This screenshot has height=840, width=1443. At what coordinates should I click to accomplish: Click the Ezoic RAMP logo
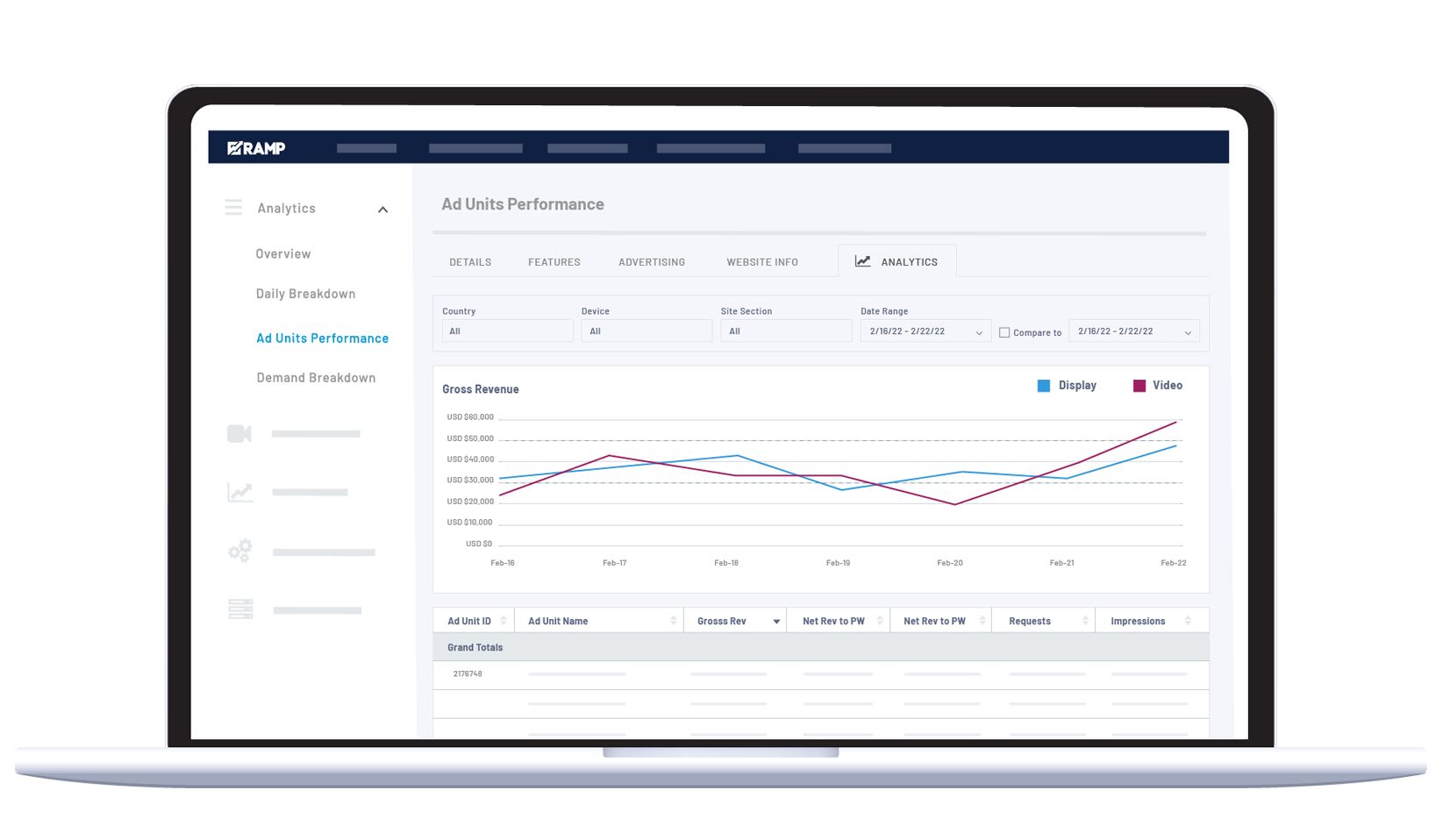256,148
